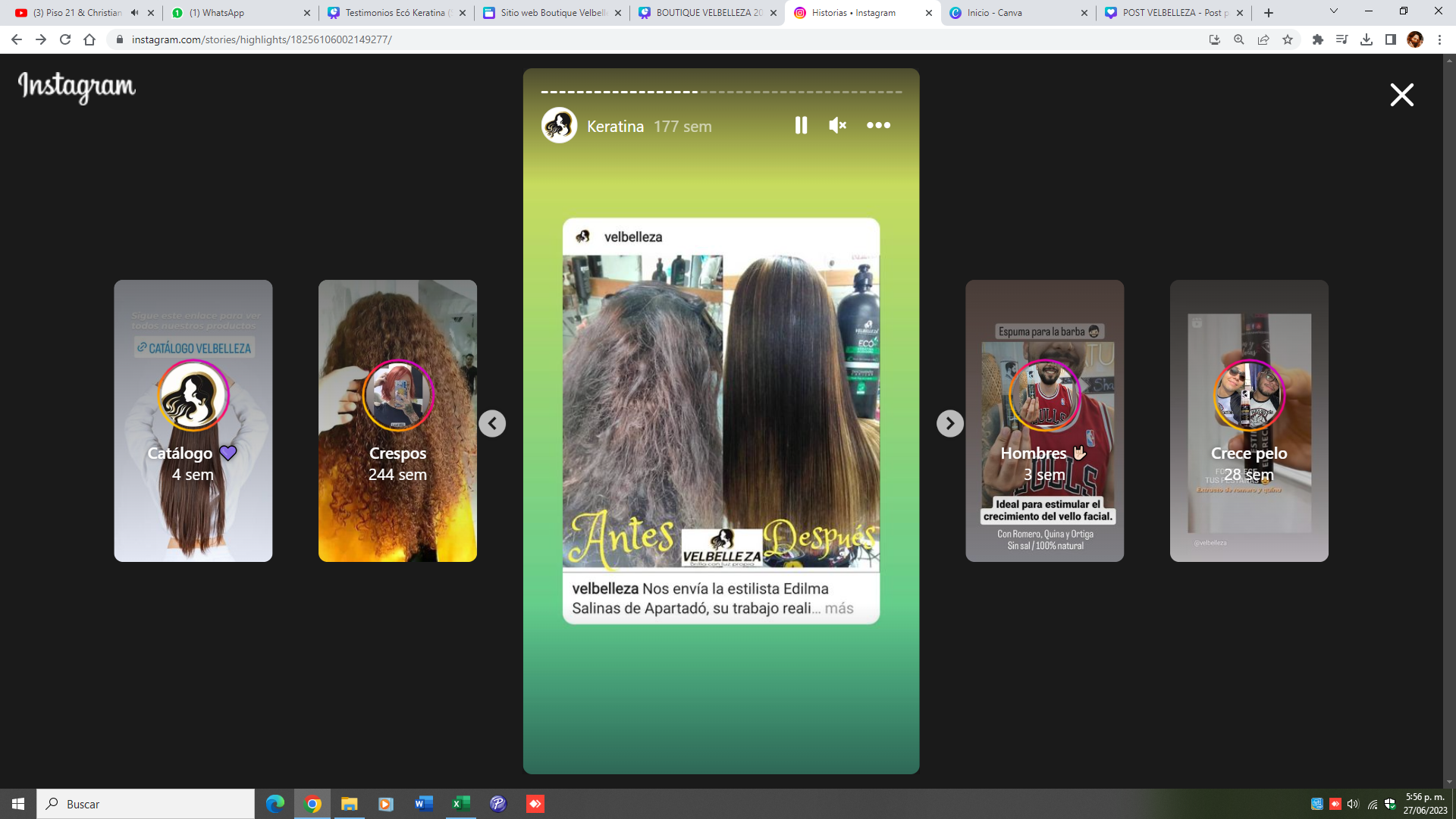Unmute the story audio

coord(837,126)
